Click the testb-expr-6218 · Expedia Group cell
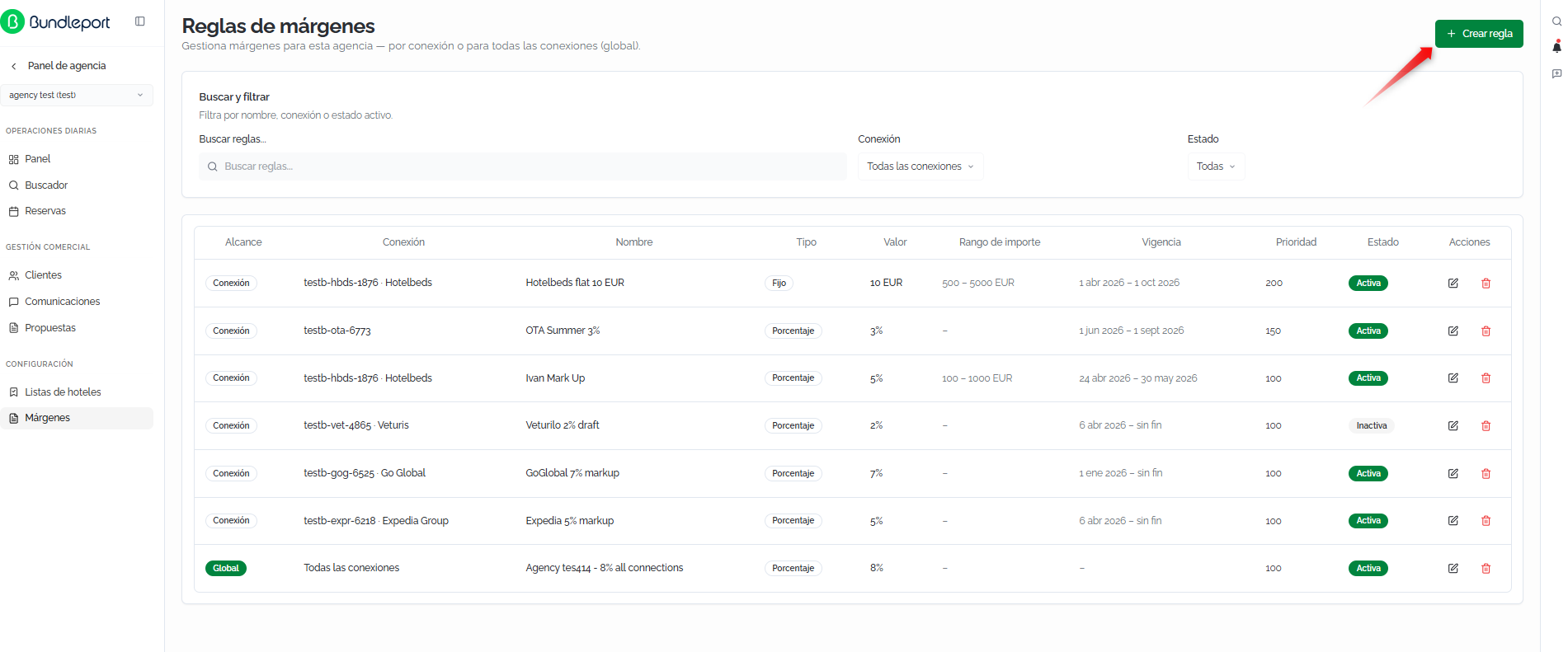The height and width of the screenshot is (652, 1568). coord(376,521)
